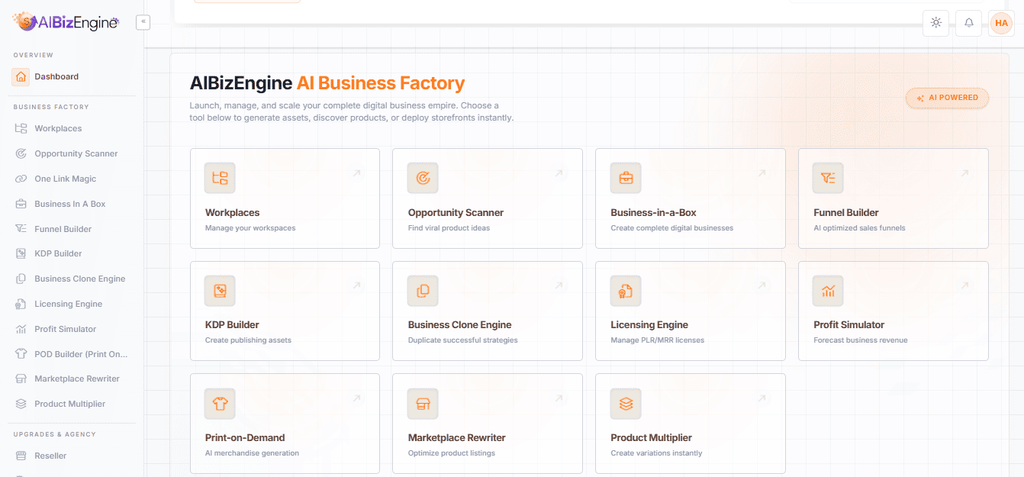Open Print-on-Demand card arrow
The width and height of the screenshot is (1024, 477).
point(357,398)
